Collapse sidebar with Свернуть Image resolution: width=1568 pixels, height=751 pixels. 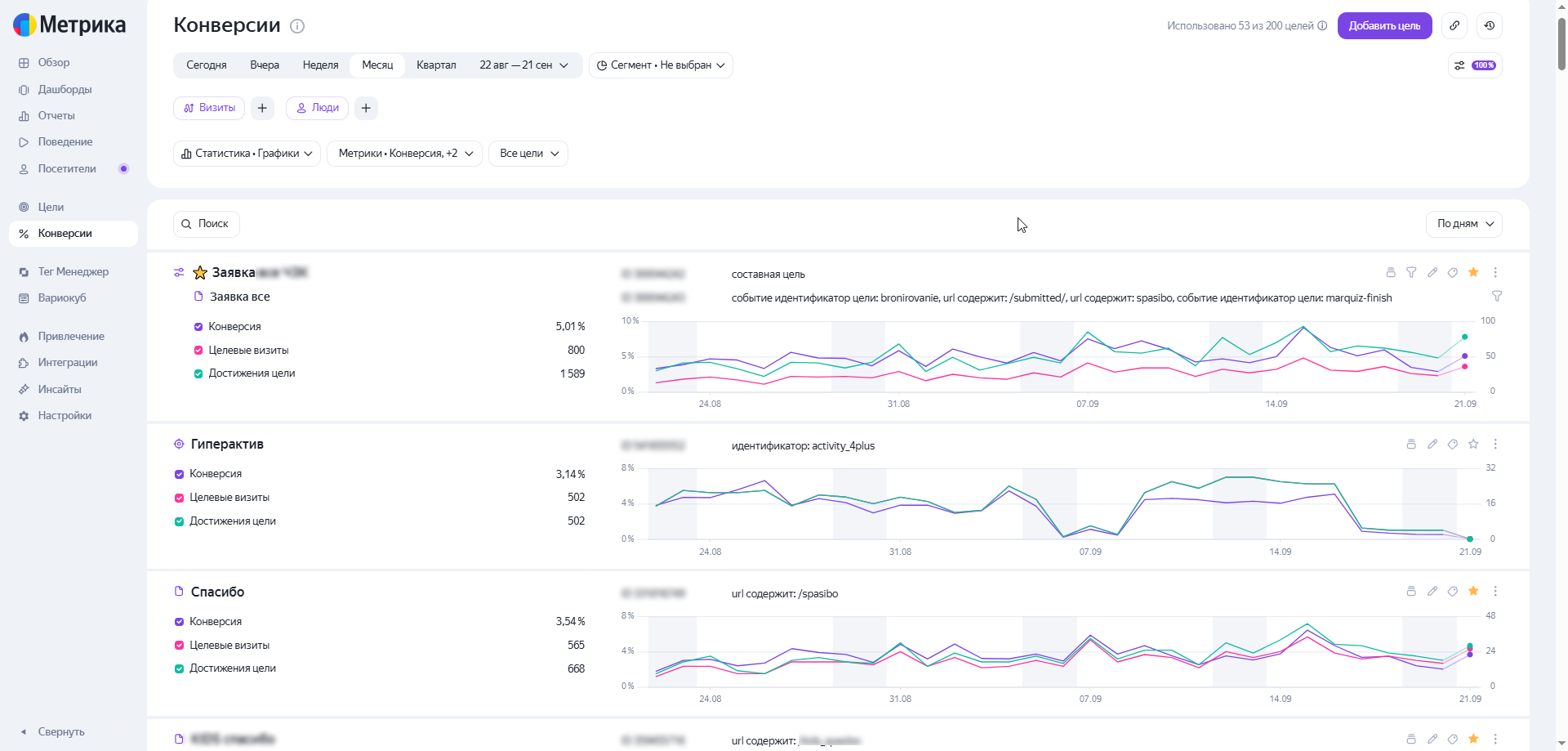[54, 732]
